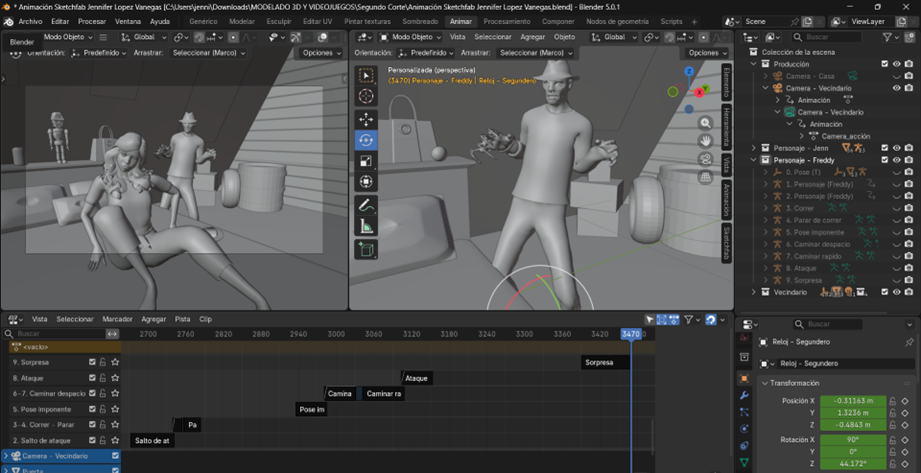
Task: Click the viewport zoom magnifier icon
Action: (x=706, y=123)
